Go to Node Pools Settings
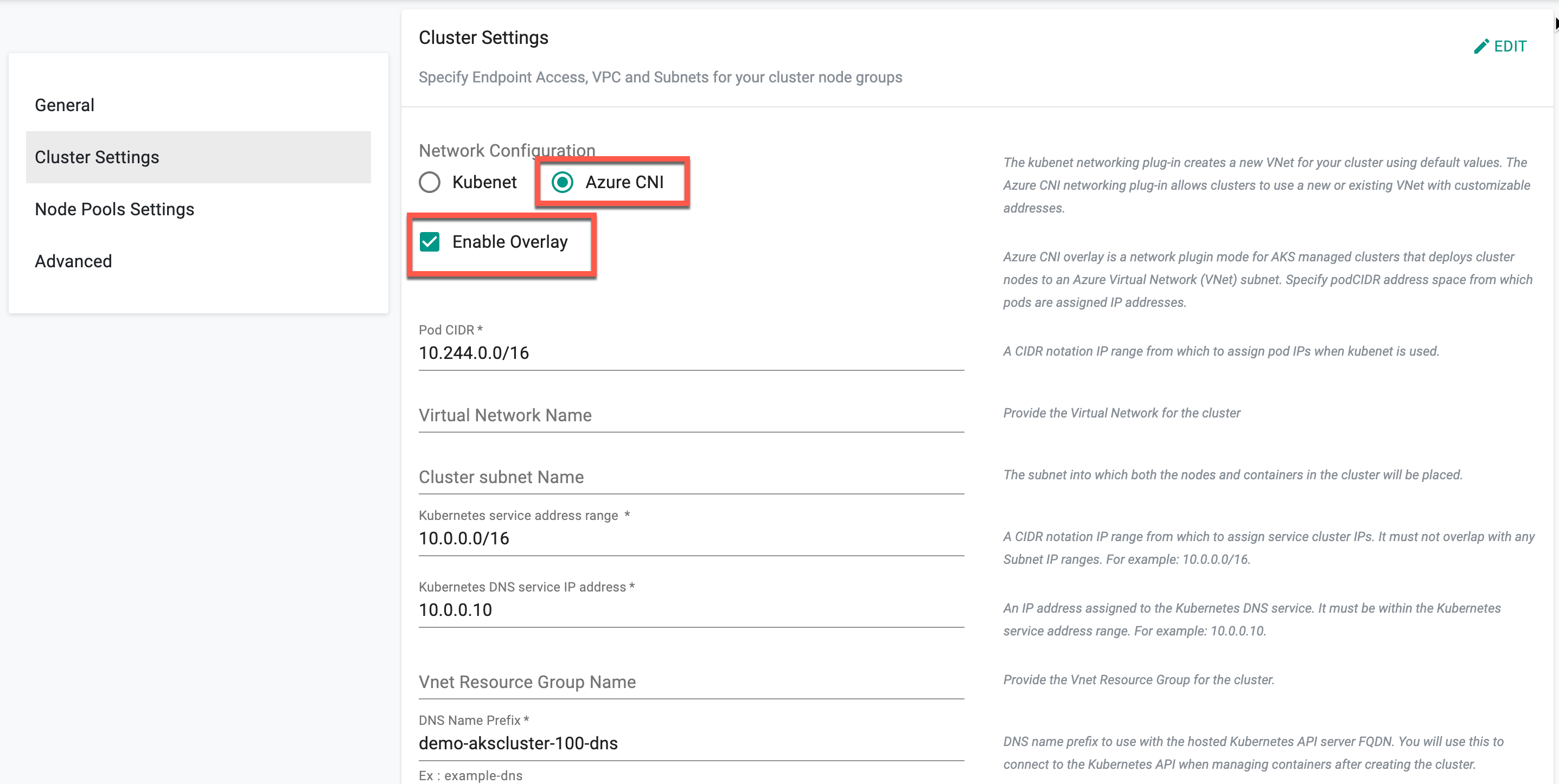 tap(199, 209)
